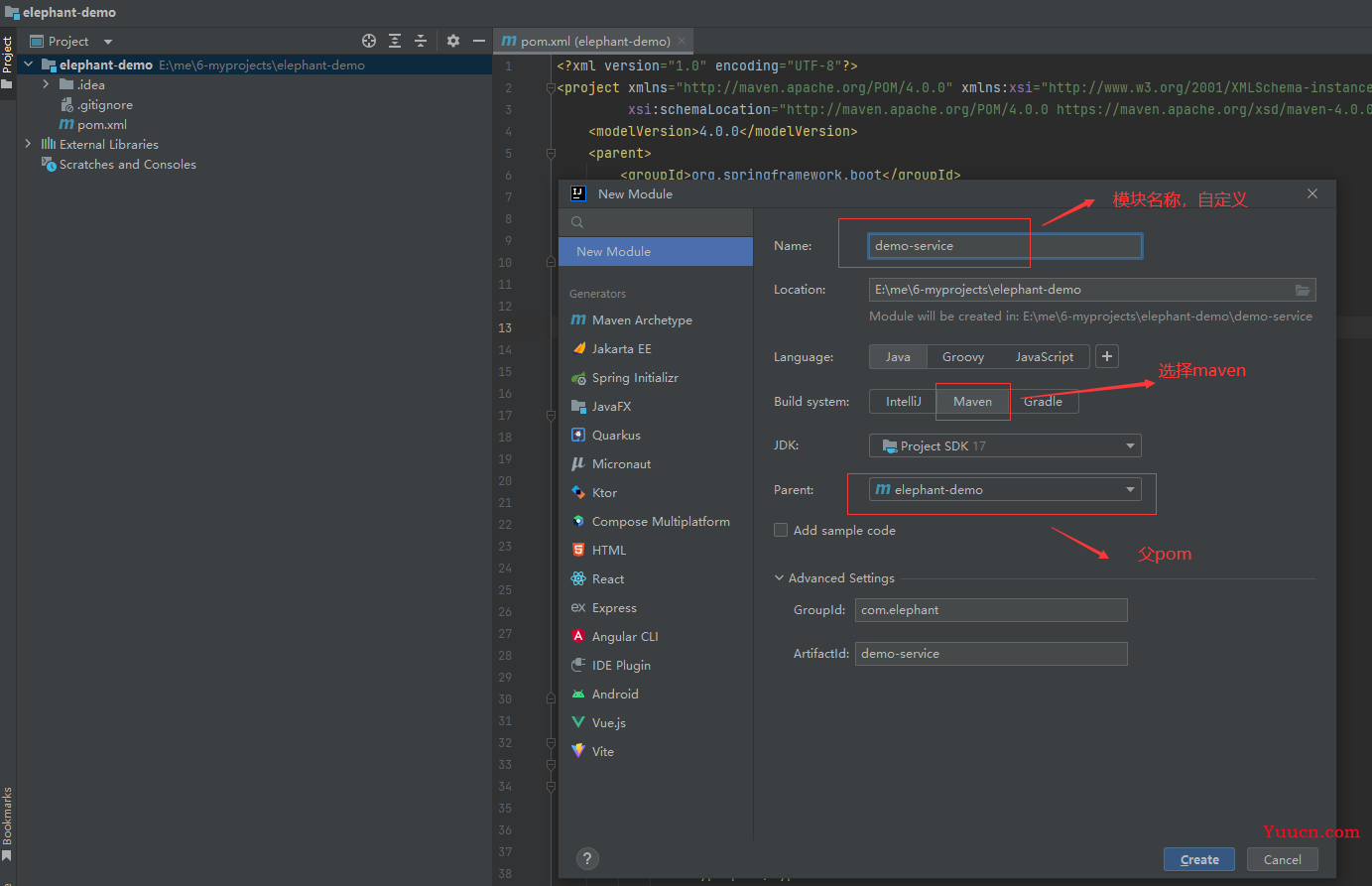The width and height of the screenshot is (1372, 886).
Task: Click the Cancel button
Action: (x=1282, y=859)
